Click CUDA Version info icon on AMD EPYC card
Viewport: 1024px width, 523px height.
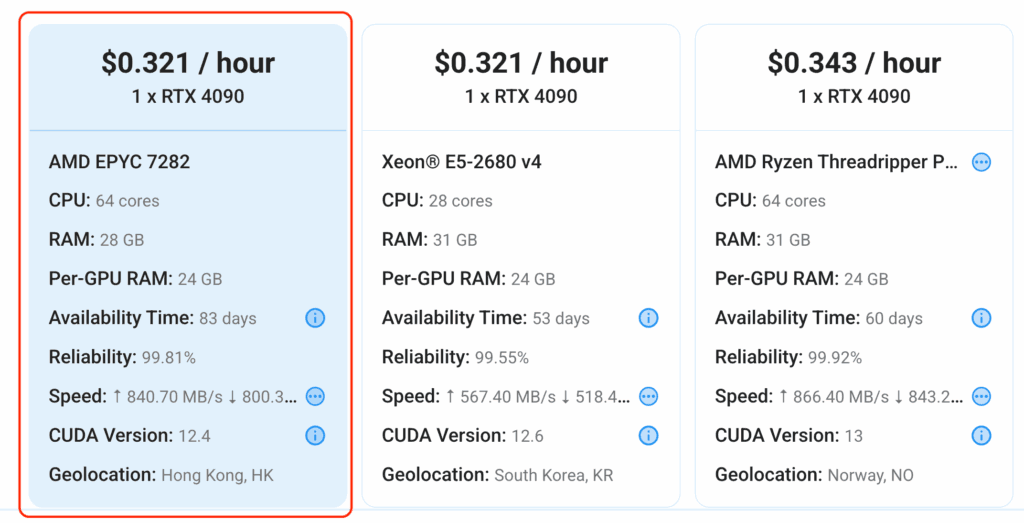pyautogui.click(x=315, y=435)
